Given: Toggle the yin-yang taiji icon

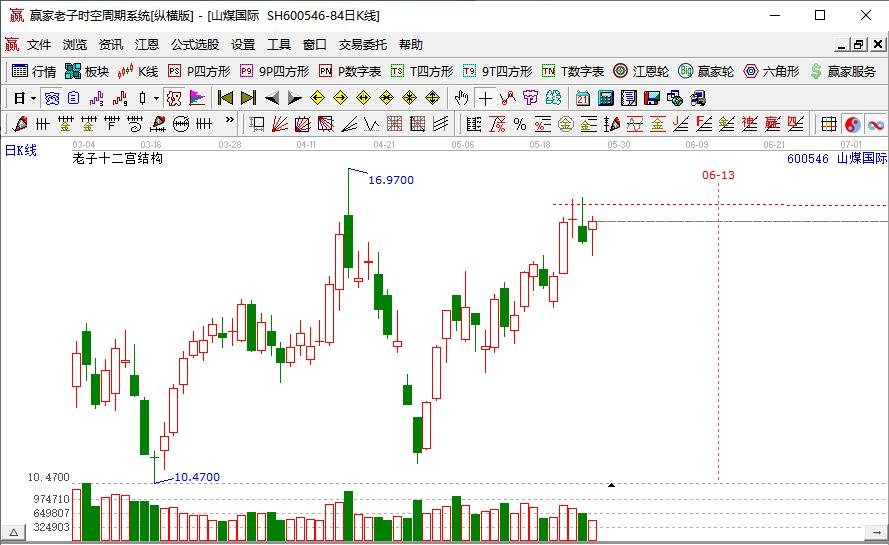Looking at the screenshot, I should click(x=852, y=124).
